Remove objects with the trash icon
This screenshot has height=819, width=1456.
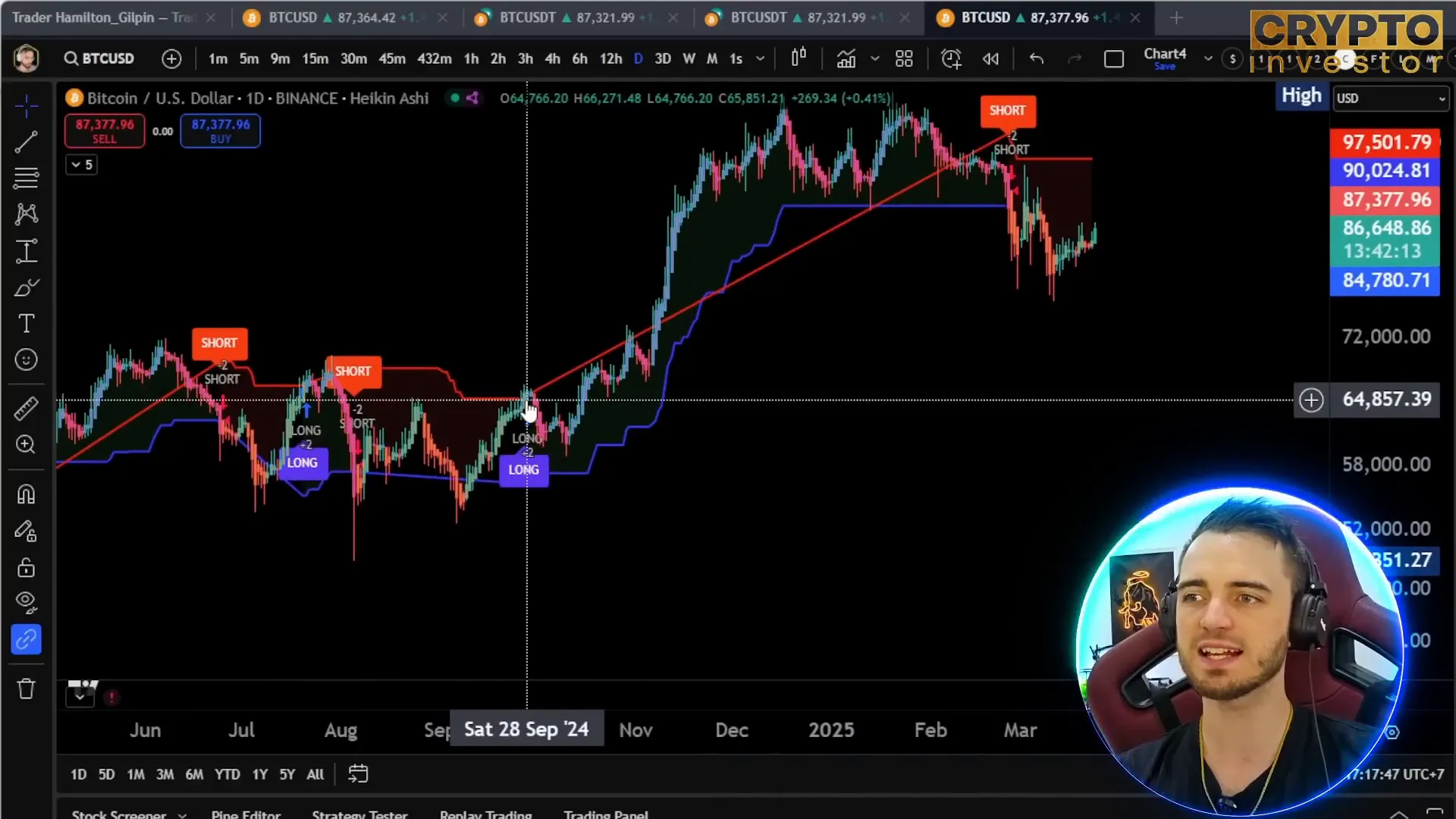(27, 689)
